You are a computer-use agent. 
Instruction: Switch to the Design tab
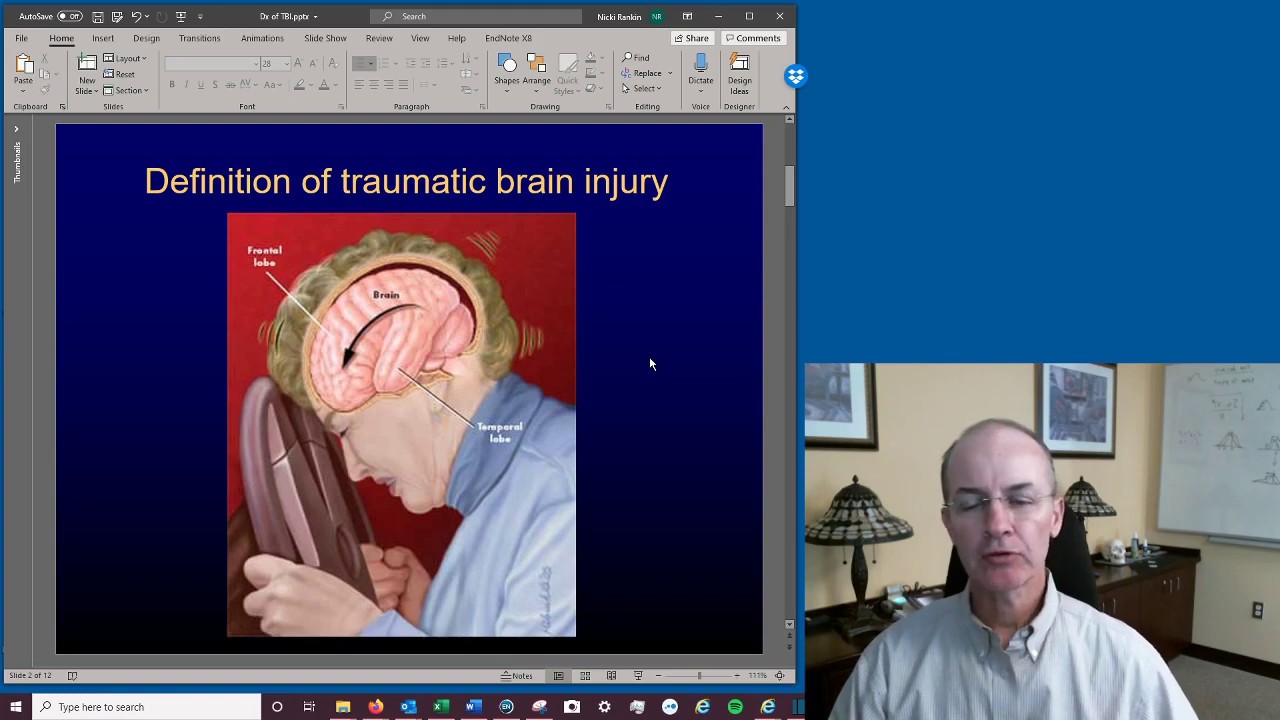[146, 38]
